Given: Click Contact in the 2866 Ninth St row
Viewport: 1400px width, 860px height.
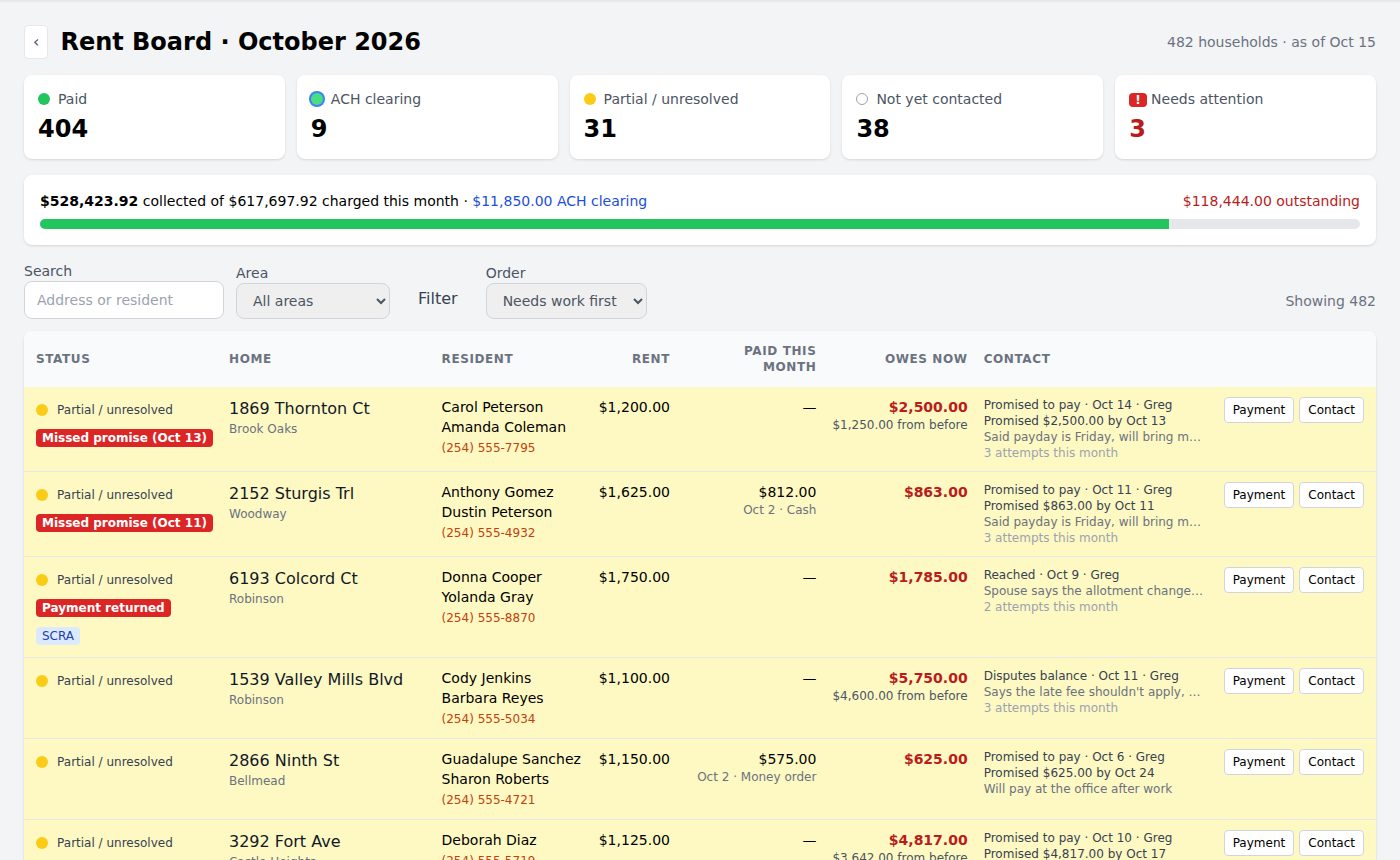Looking at the screenshot, I should (x=1331, y=762).
